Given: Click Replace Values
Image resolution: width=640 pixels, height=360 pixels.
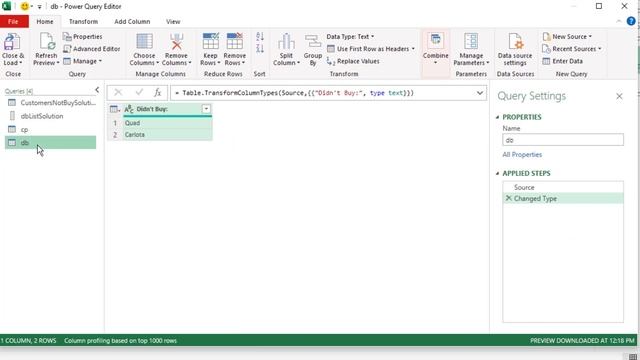Looking at the screenshot, I should [353, 61].
